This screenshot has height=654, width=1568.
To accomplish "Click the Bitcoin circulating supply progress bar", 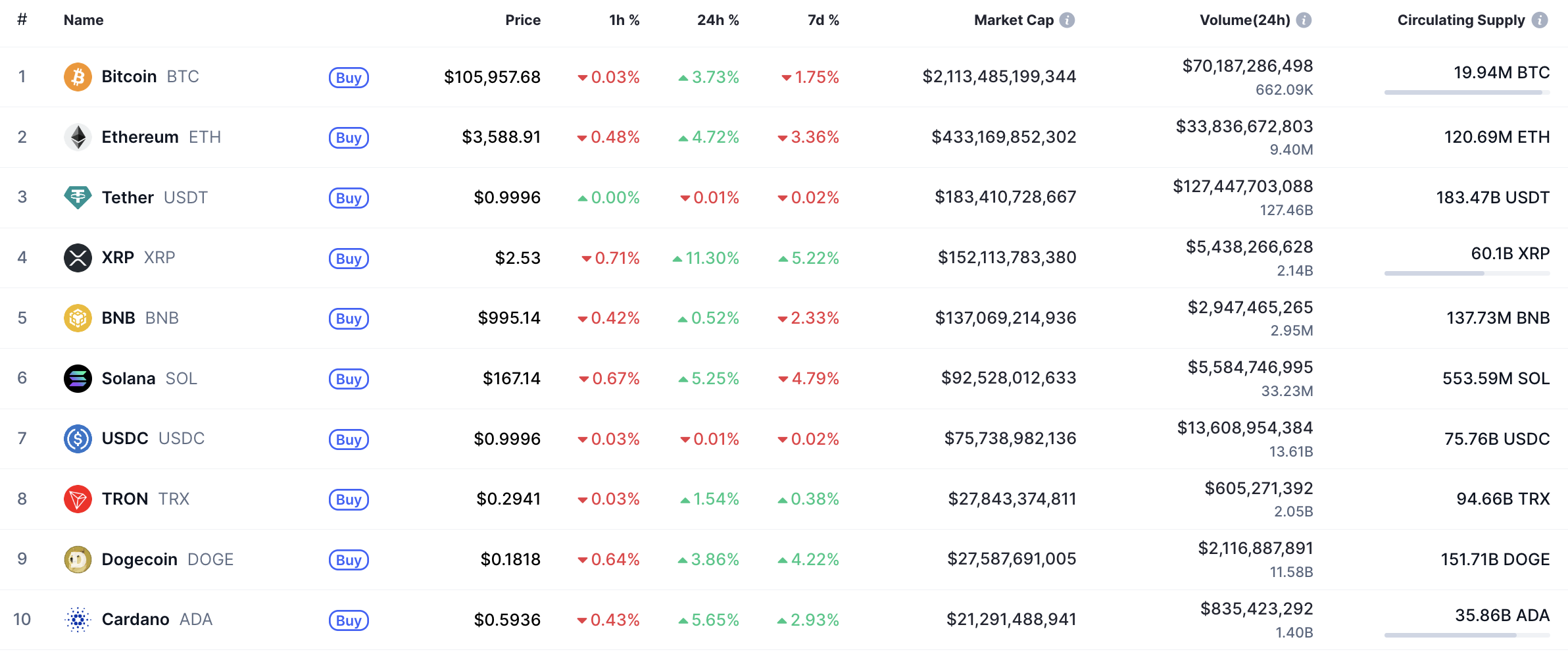I will tap(1466, 93).
